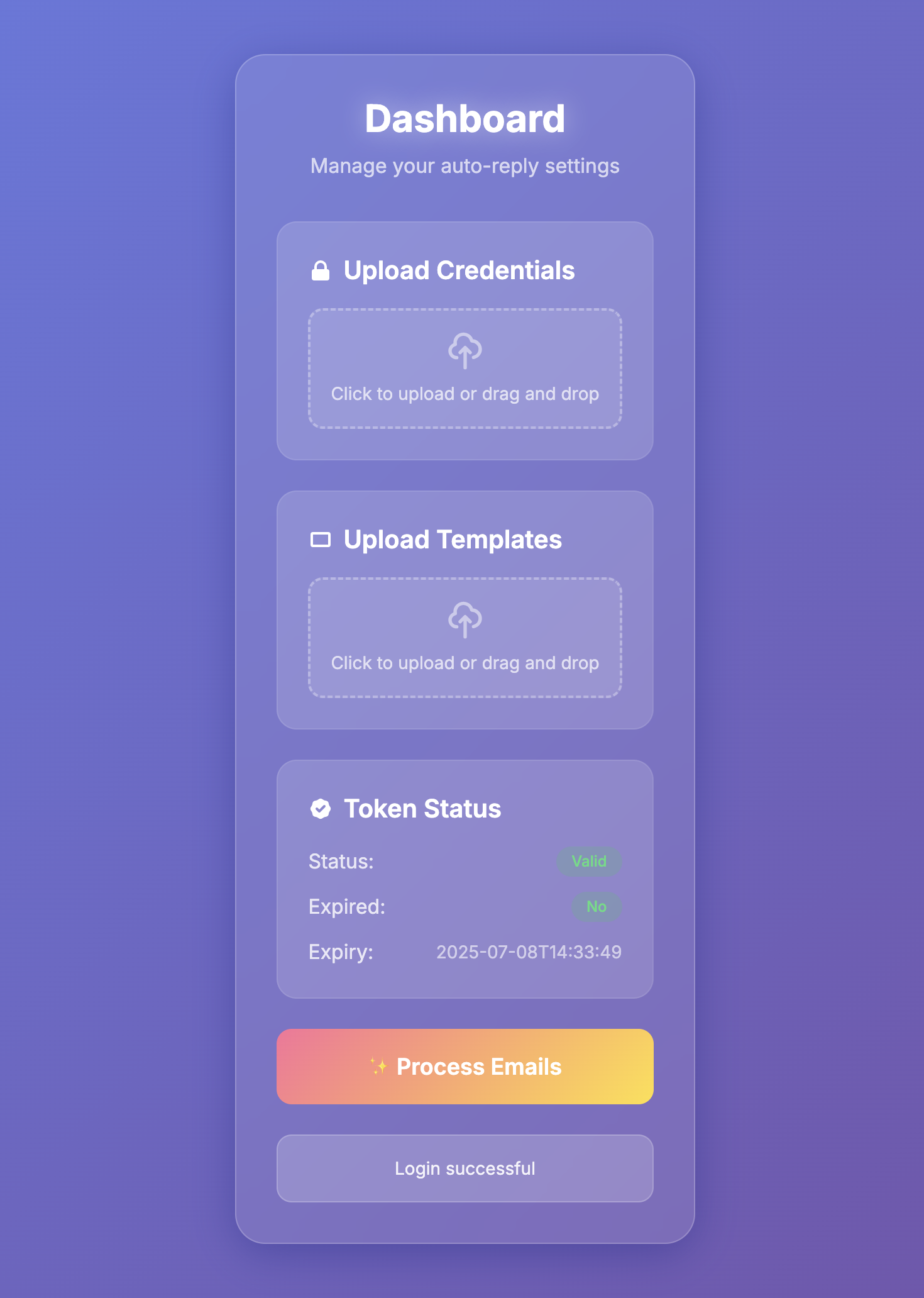
Task: Click the cloud upload icon under Upload Credentials
Action: point(465,350)
